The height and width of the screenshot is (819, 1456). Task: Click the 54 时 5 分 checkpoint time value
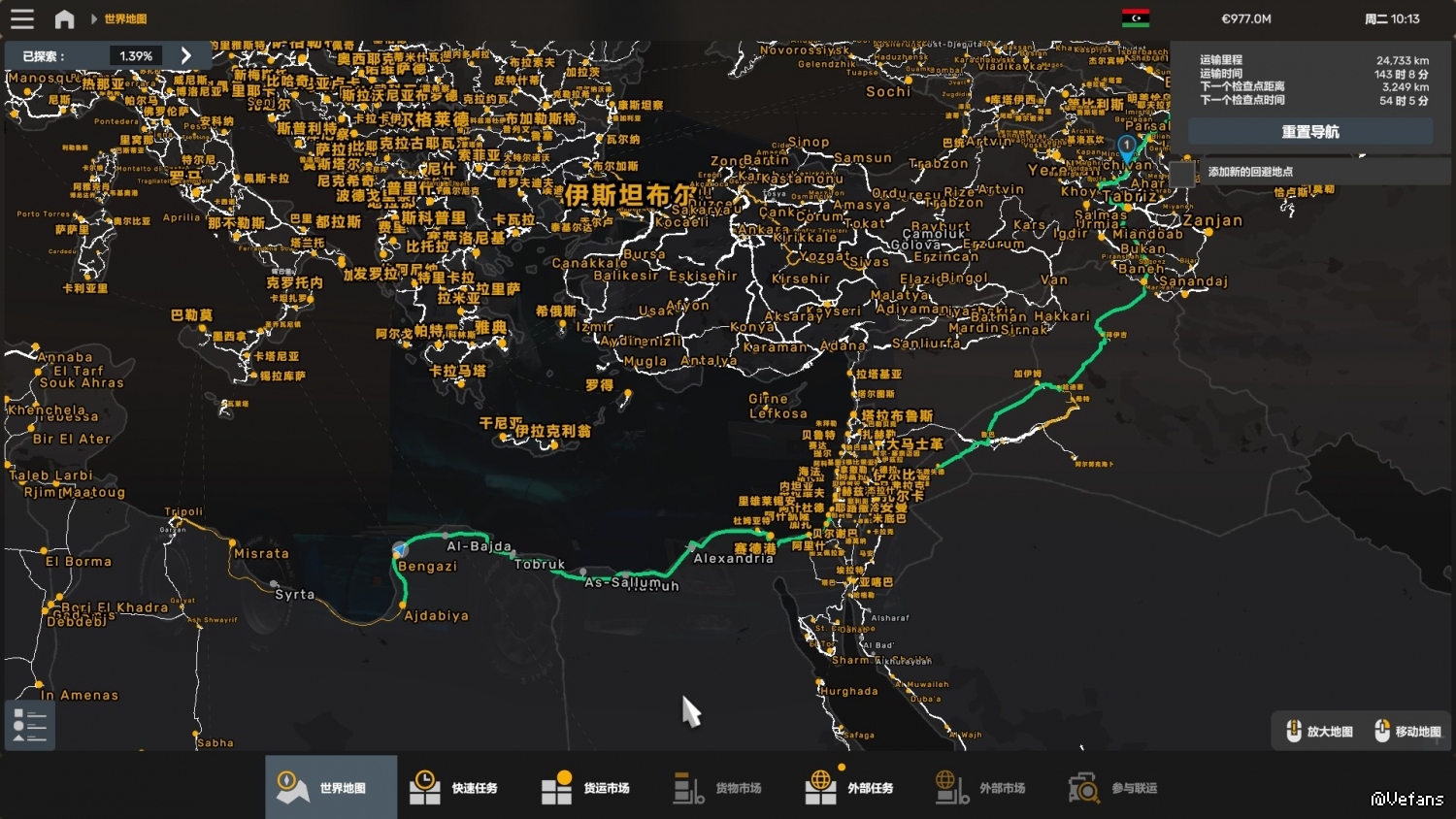[1404, 101]
